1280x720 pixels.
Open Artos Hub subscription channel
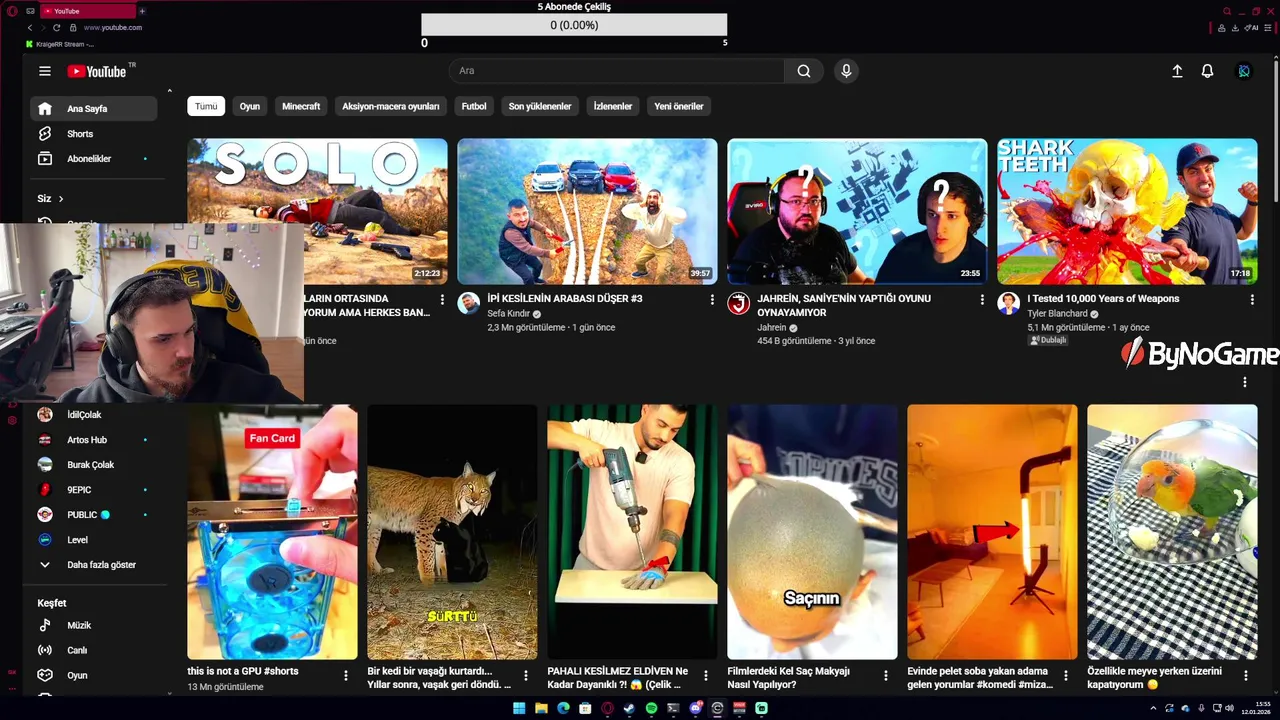coord(93,440)
